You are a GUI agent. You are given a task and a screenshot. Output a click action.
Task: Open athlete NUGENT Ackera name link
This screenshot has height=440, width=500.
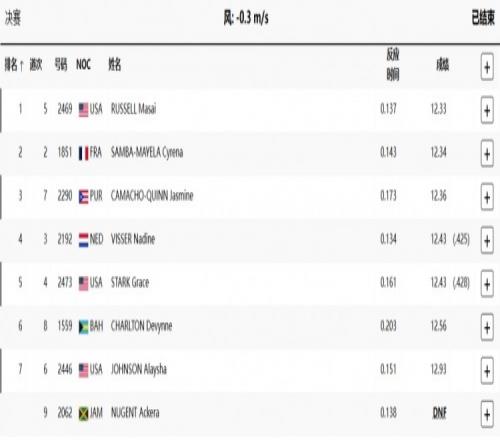(135, 413)
